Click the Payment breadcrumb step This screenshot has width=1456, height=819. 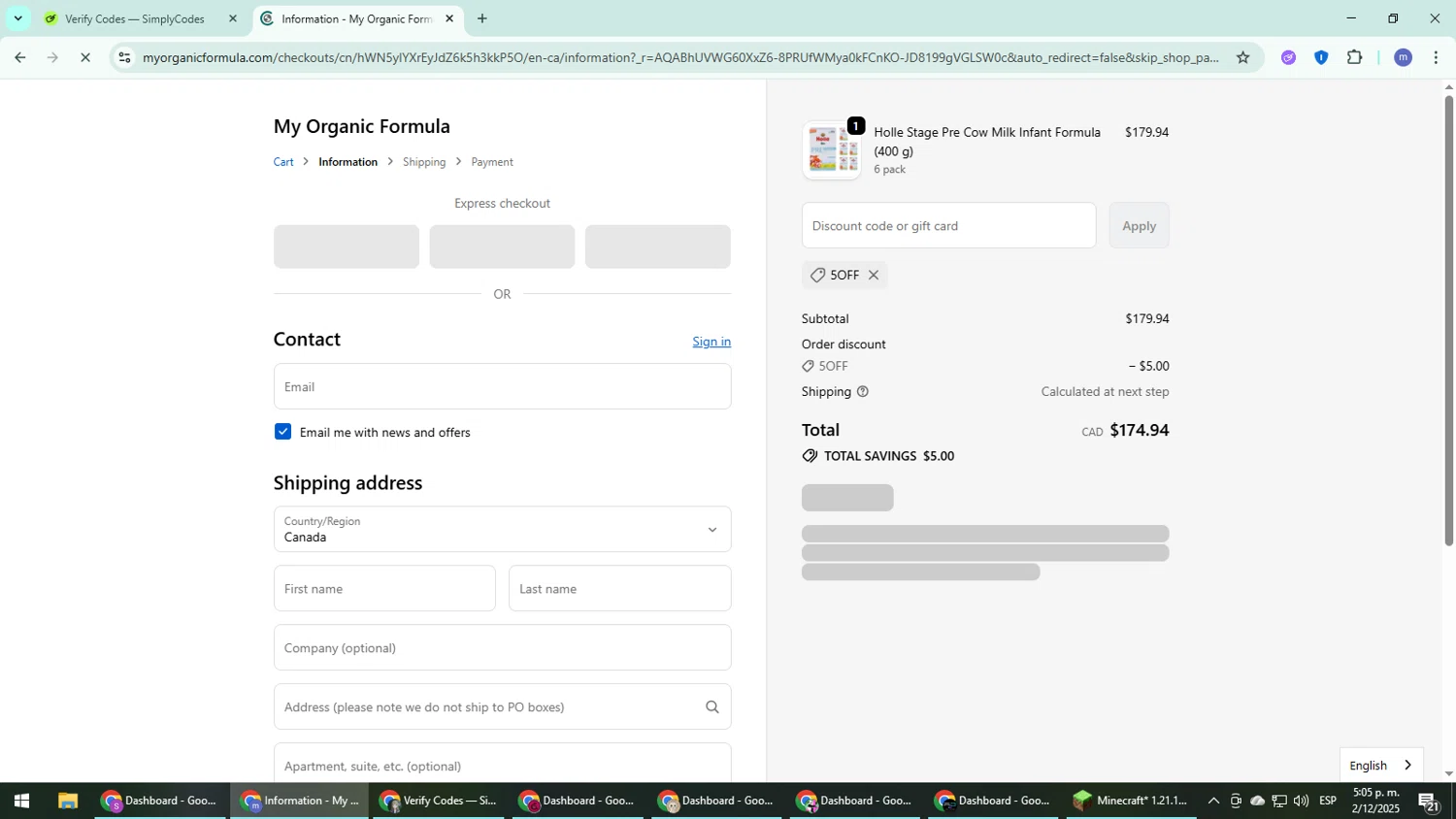tap(492, 162)
